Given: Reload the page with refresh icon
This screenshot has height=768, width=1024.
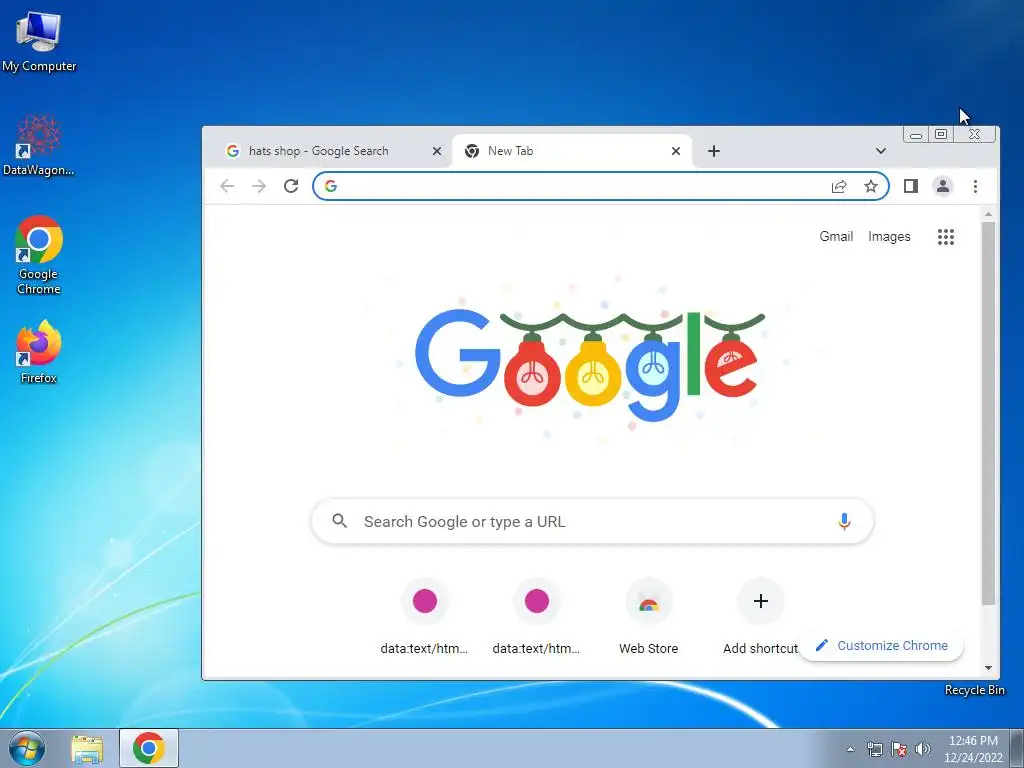Looking at the screenshot, I should [x=291, y=186].
